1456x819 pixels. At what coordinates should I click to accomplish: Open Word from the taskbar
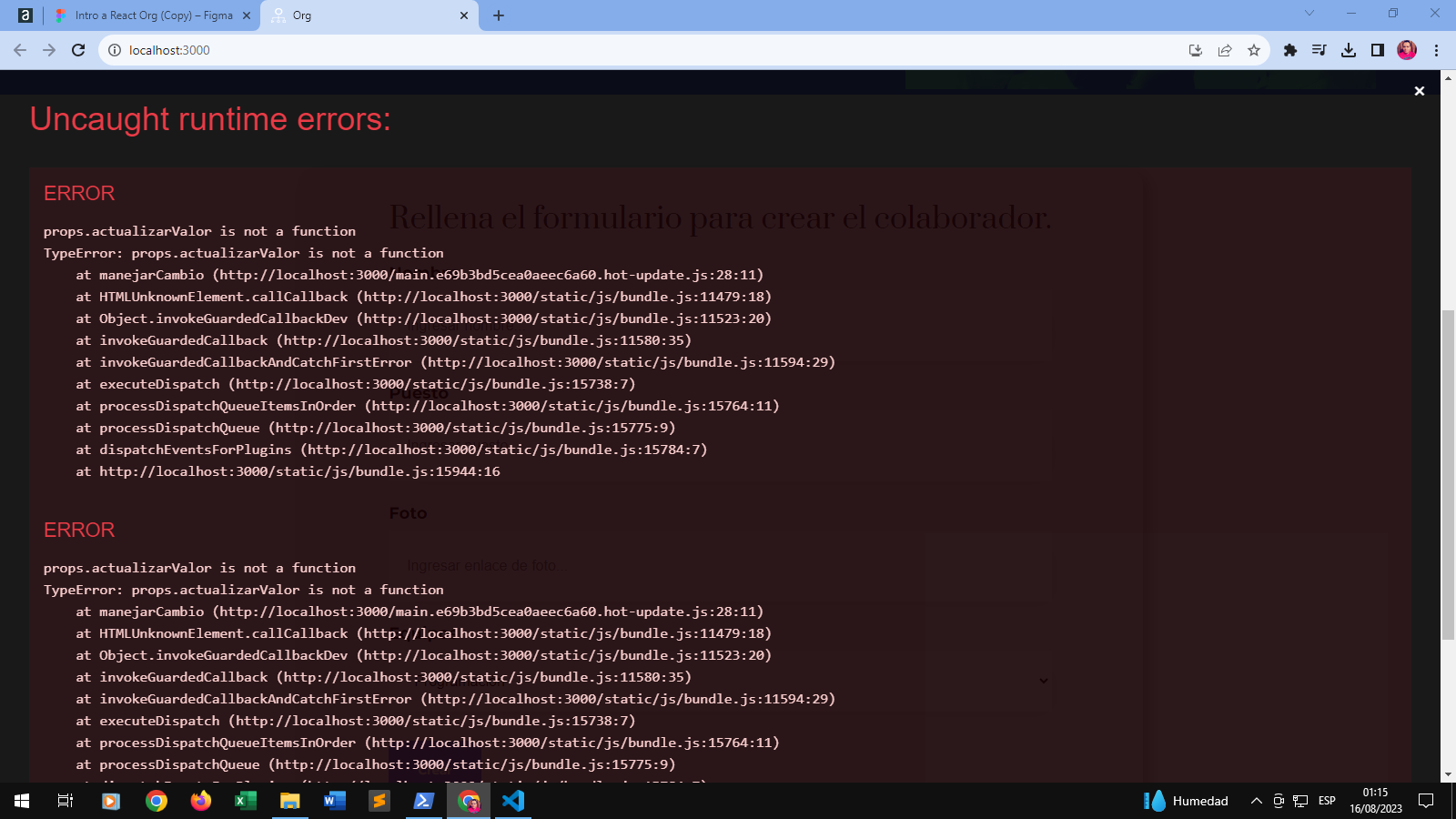click(x=335, y=801)
